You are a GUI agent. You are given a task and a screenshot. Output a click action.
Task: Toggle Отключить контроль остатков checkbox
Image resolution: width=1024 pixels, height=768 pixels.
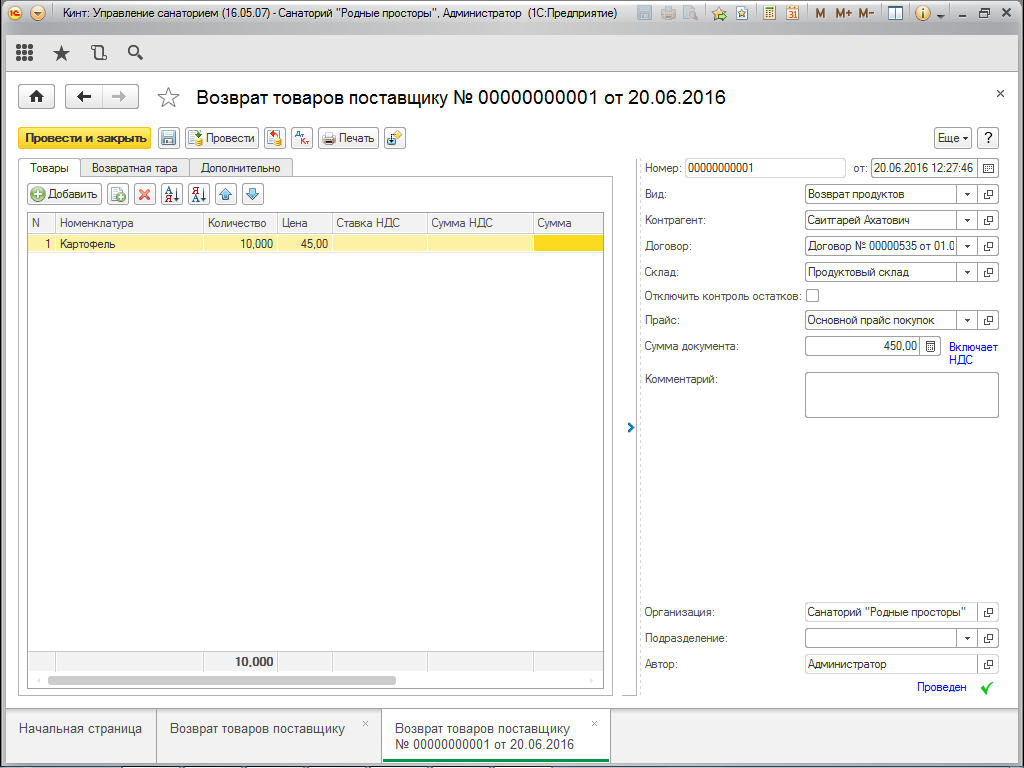(x=812, y=295)
